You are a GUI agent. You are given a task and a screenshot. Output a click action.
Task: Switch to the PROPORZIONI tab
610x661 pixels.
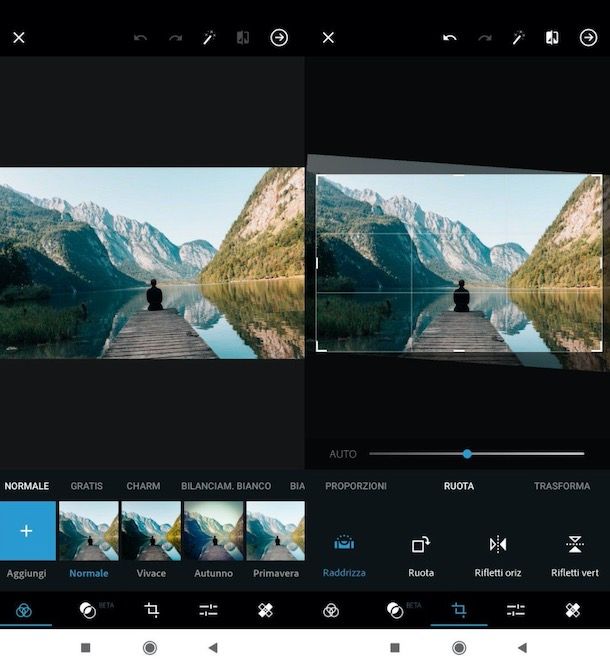coord(356,486)
